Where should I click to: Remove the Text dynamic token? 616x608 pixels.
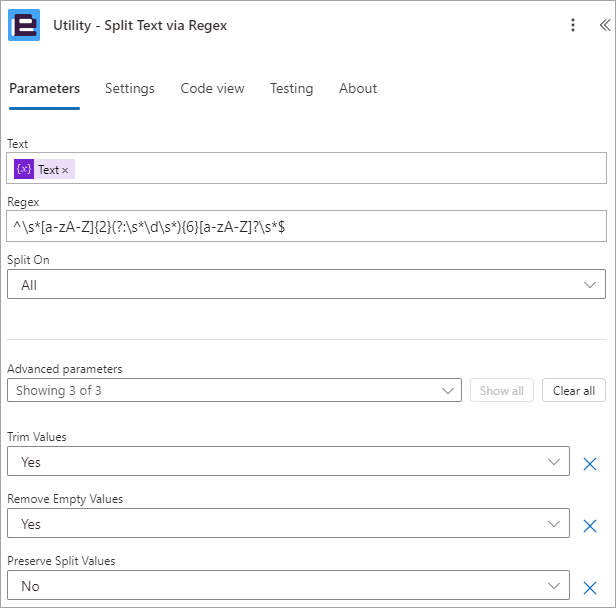[66, 171]
